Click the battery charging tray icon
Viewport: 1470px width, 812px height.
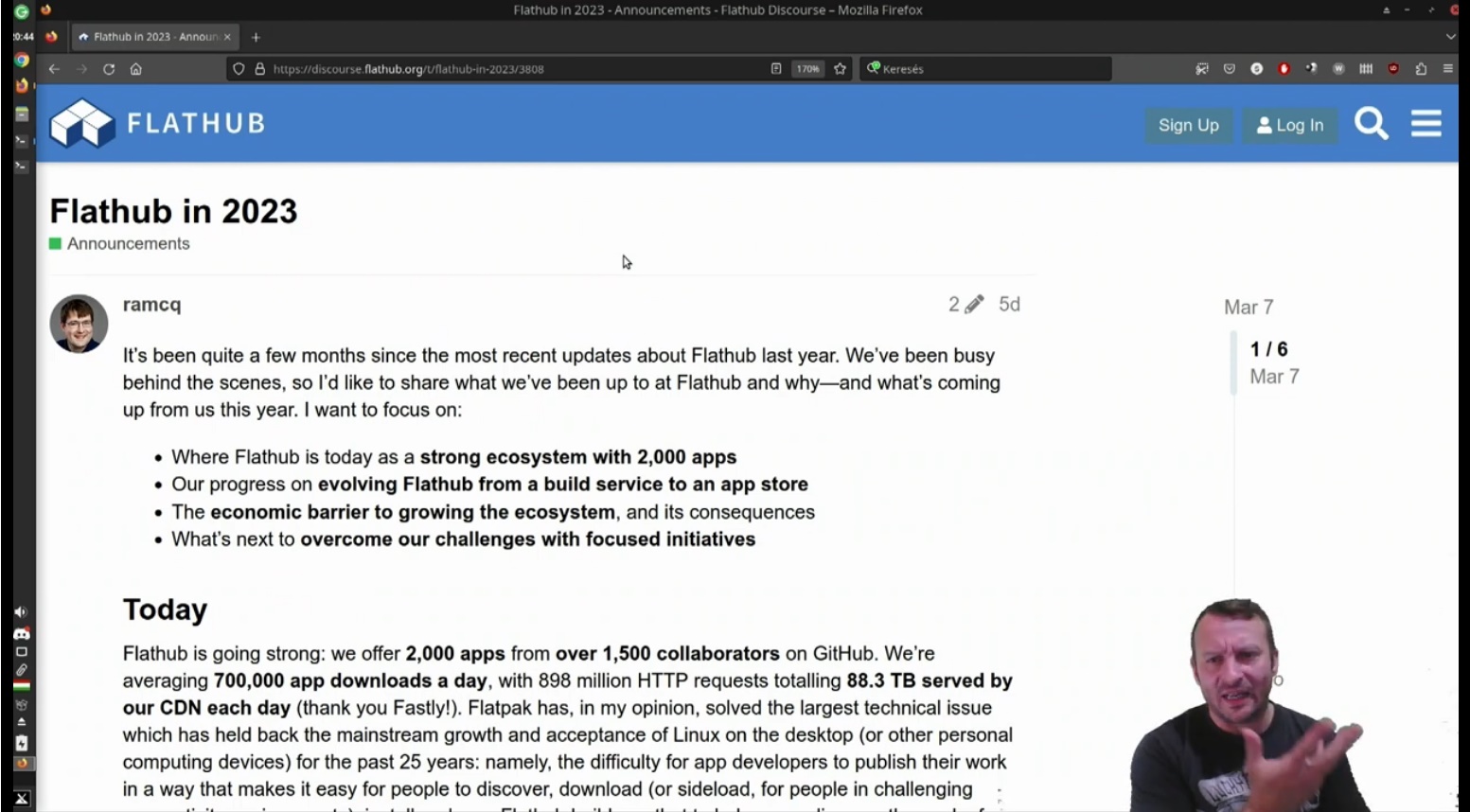(x=21, y=743)
